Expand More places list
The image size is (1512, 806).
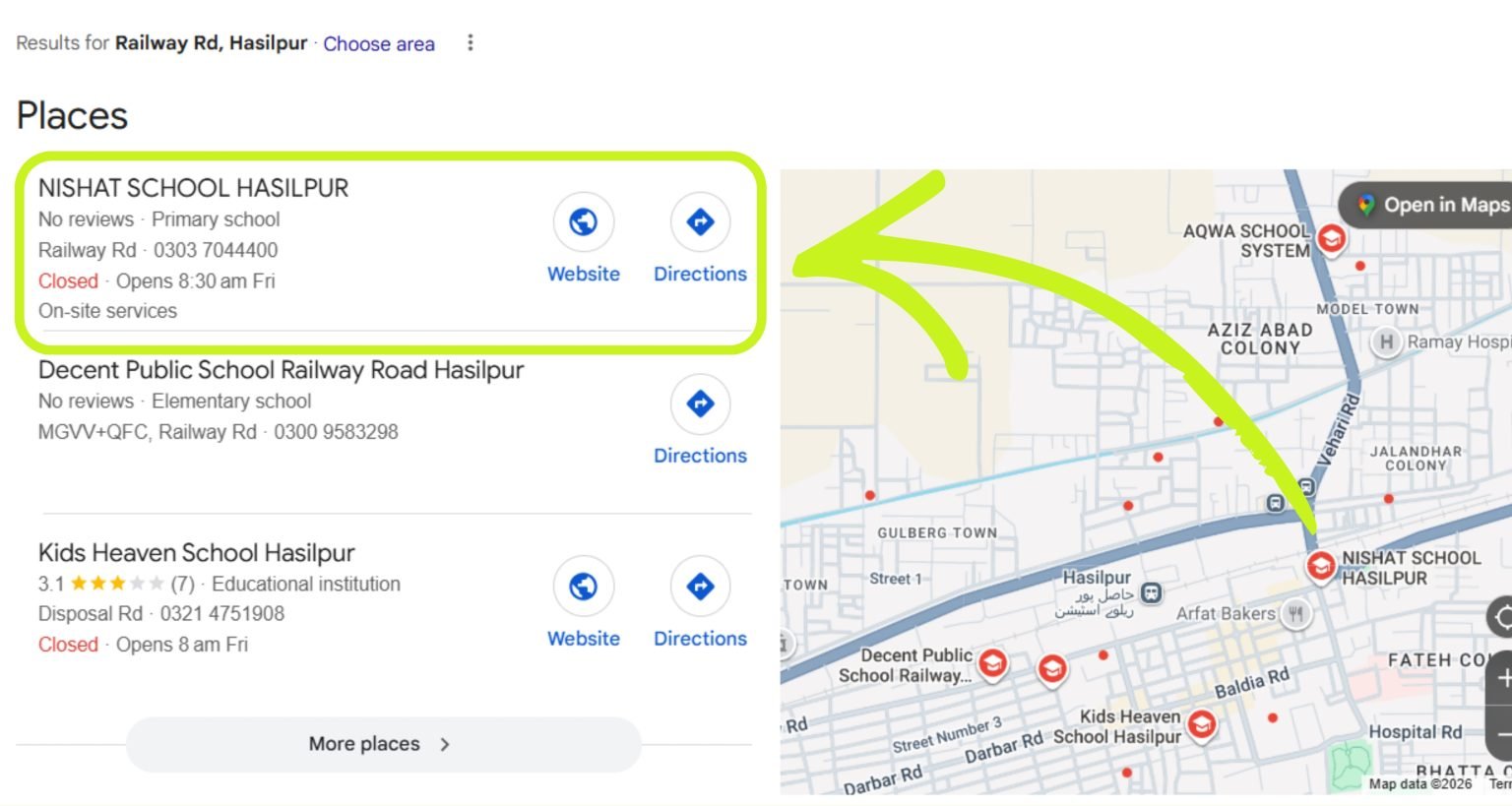pyautogui.click(x=383, y=744)
